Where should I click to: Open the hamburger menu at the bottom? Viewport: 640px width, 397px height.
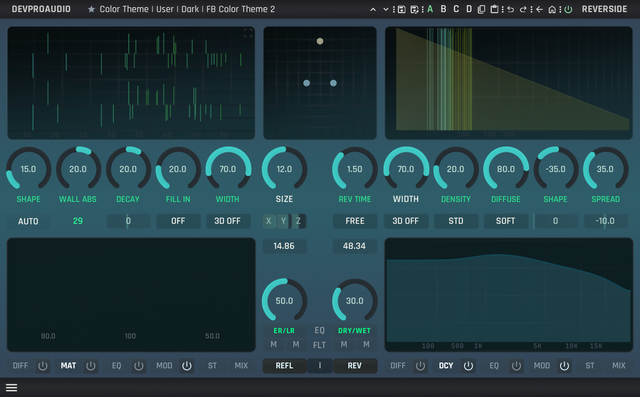coord(11,388)
